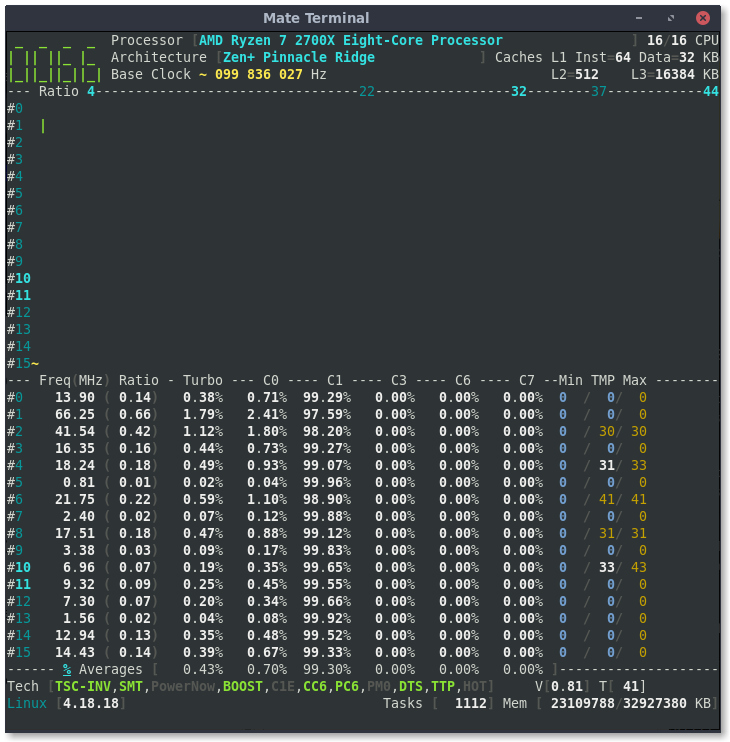Click the Linux label at bottom left
Viewport: 730px width, 742px height.
click(x=26, y=704)
